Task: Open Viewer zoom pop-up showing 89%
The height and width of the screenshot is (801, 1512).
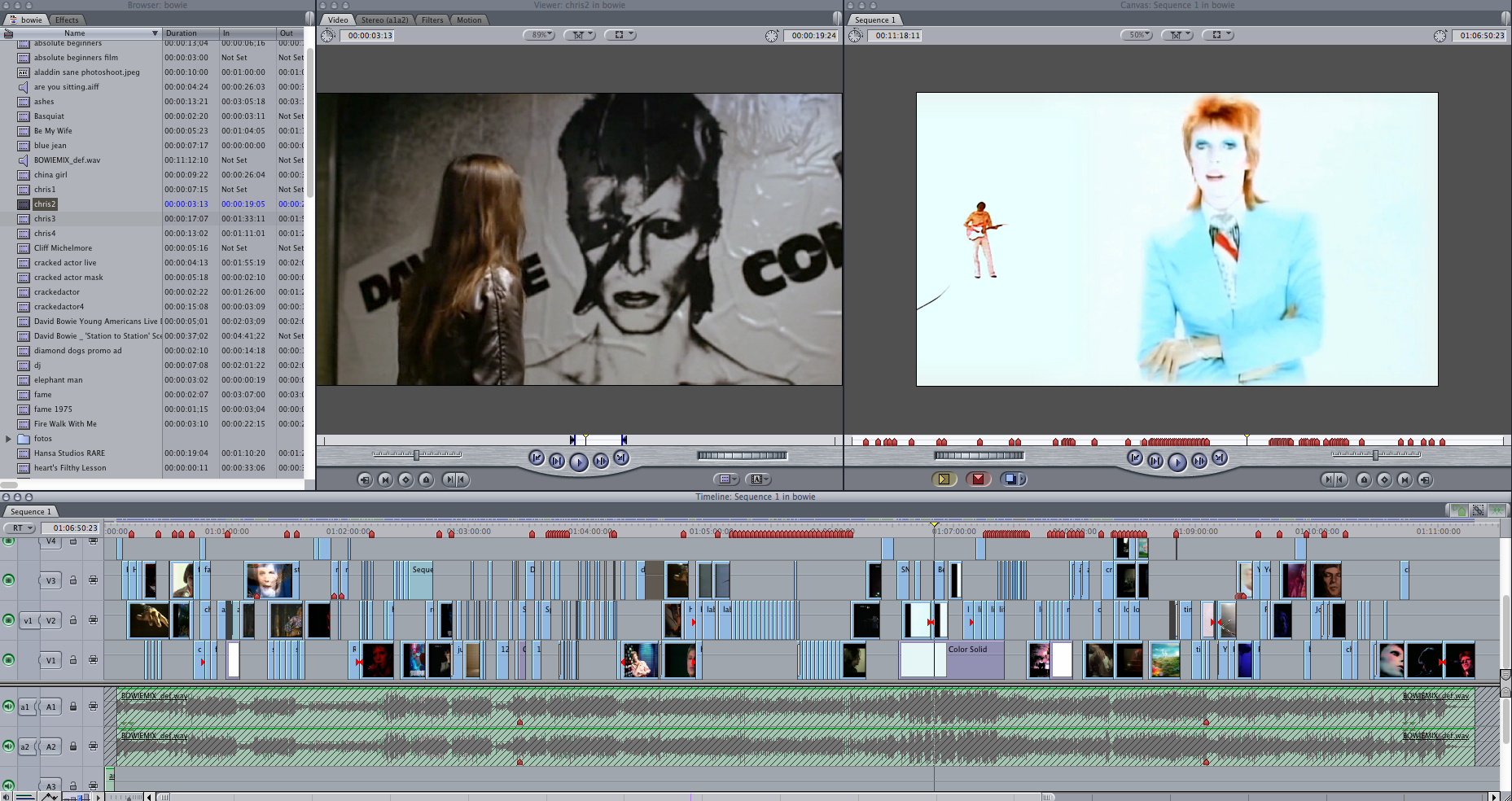Action: 539,35
